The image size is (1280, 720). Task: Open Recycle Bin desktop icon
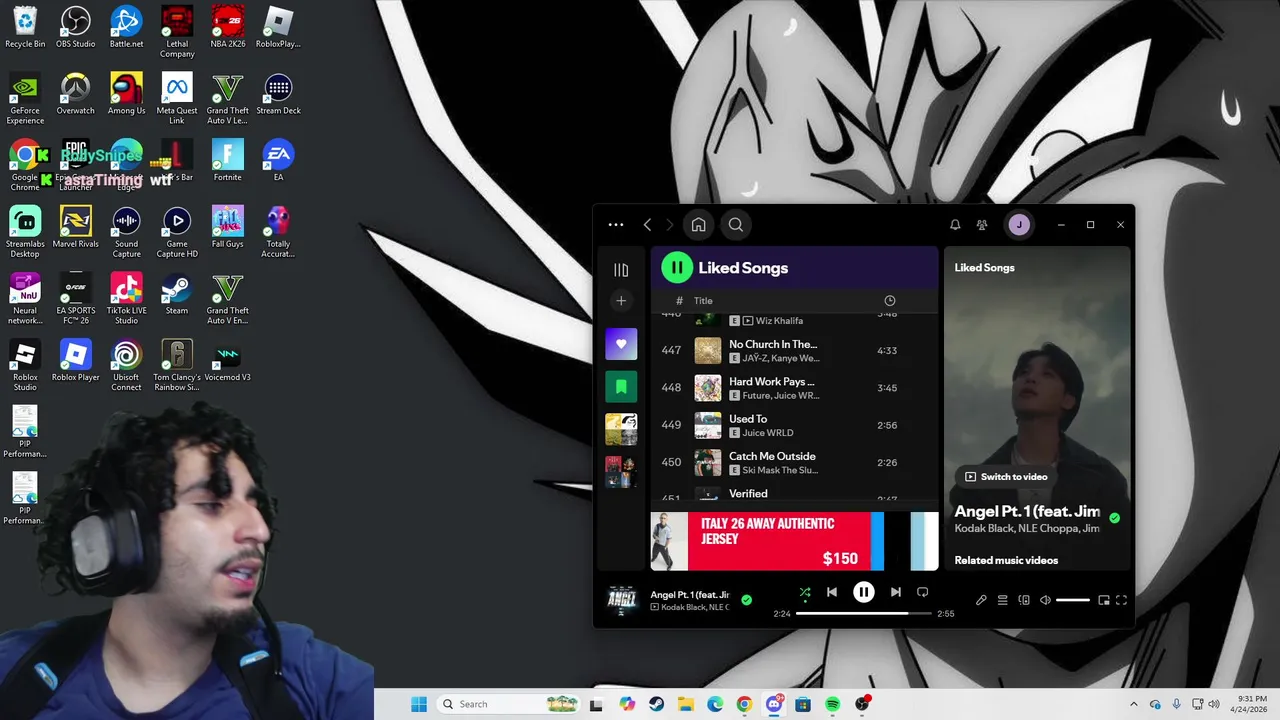pos(25,27)
